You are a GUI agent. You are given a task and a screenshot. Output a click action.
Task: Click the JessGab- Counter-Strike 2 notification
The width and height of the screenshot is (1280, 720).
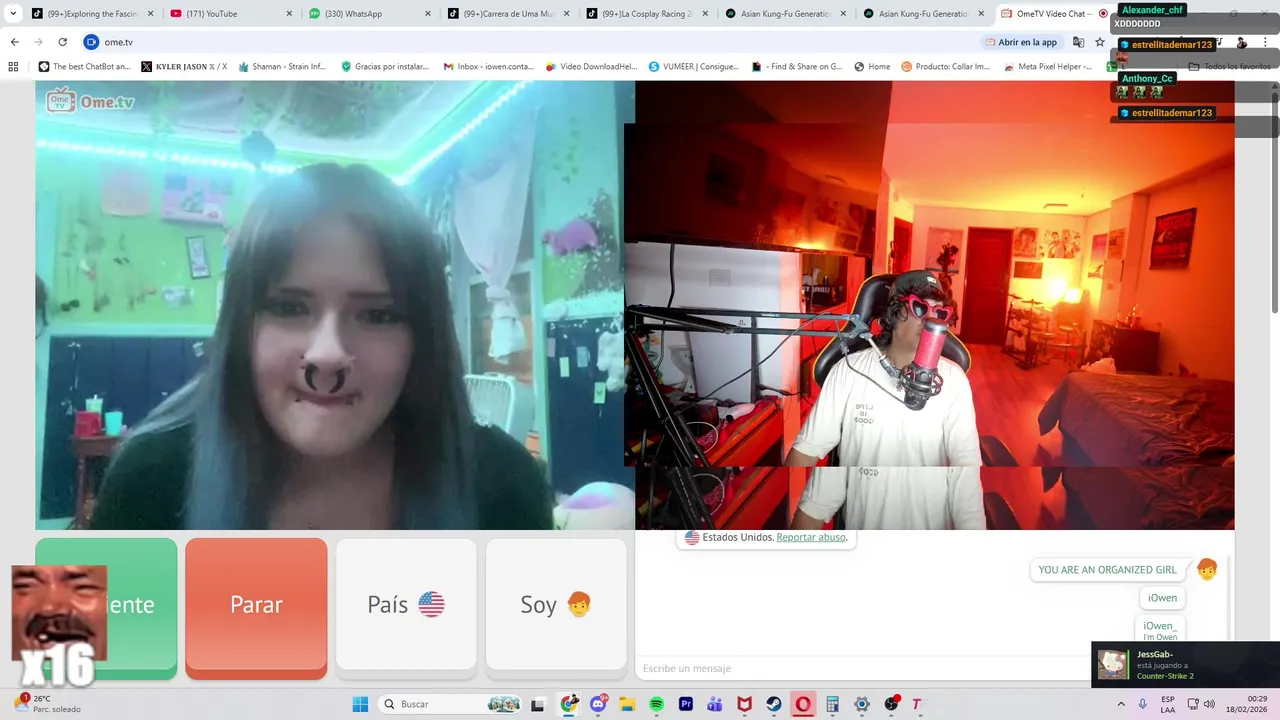1185,665
